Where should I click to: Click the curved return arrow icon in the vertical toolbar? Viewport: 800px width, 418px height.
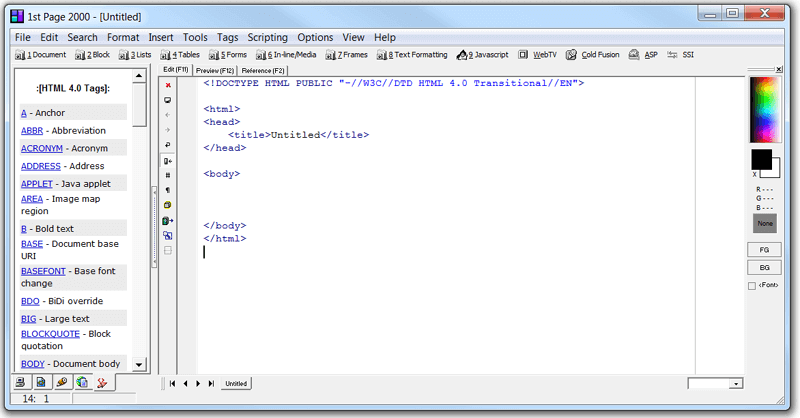[x=168, y=145]
